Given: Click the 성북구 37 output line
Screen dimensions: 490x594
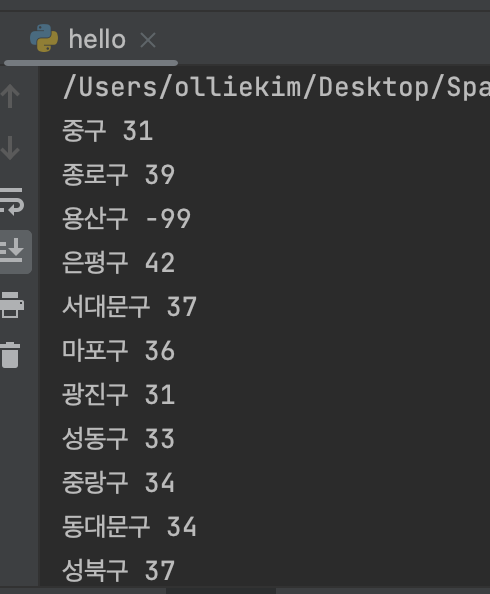Looking at the screenshot, I should pyautogui.click(x=118, y=571).
